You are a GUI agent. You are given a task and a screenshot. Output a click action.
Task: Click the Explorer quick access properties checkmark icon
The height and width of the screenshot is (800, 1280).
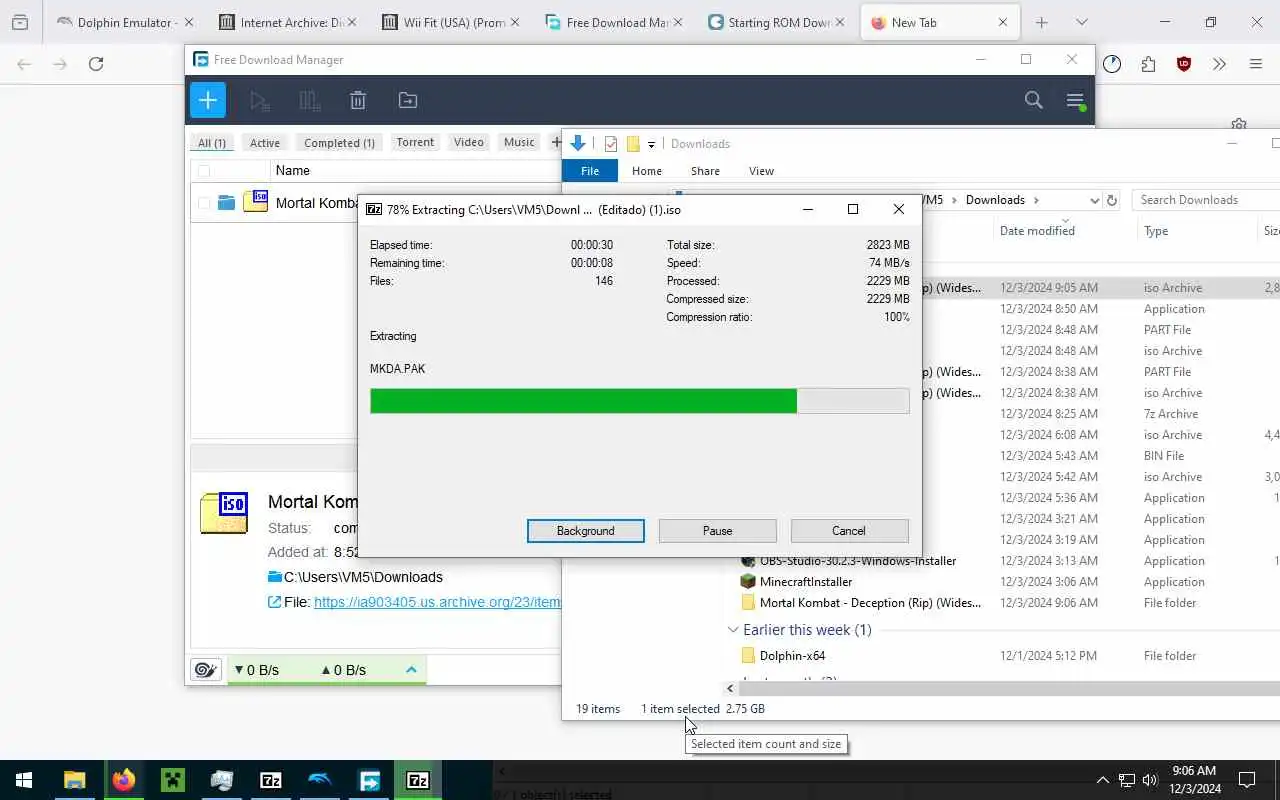click(611, 144)
